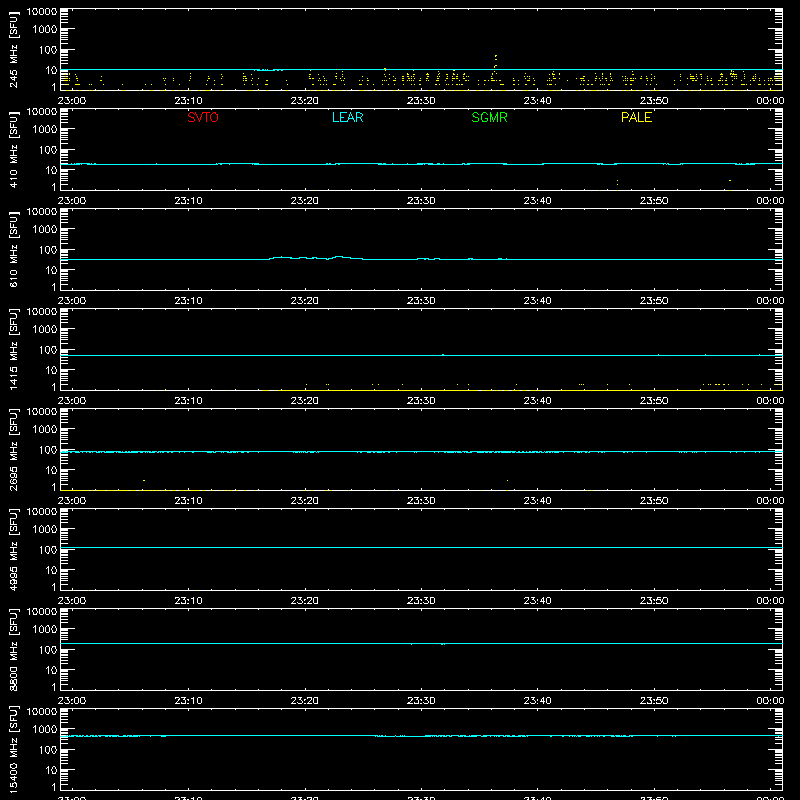Click the 00:00 time label under the 8800 MHz panel
Viewport: 800px width, 800px height.
point(770,701)
